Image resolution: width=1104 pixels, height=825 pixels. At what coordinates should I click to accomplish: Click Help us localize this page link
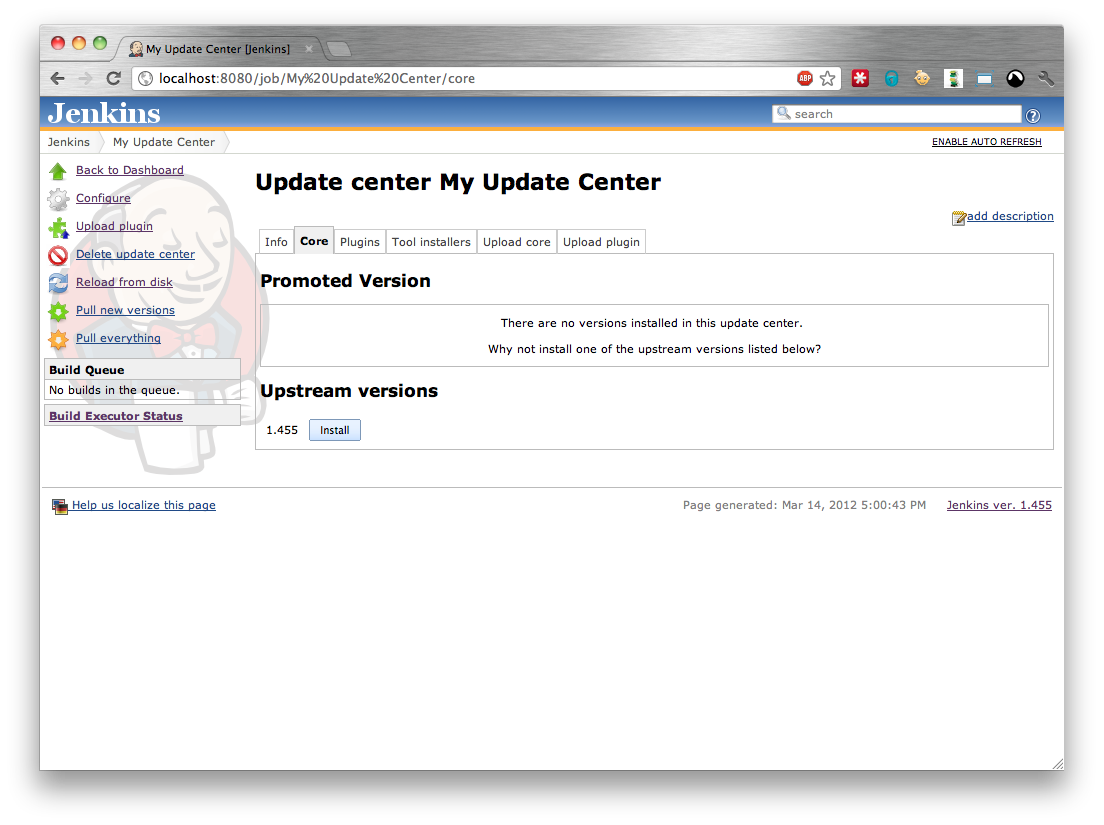tap(144, 505)
